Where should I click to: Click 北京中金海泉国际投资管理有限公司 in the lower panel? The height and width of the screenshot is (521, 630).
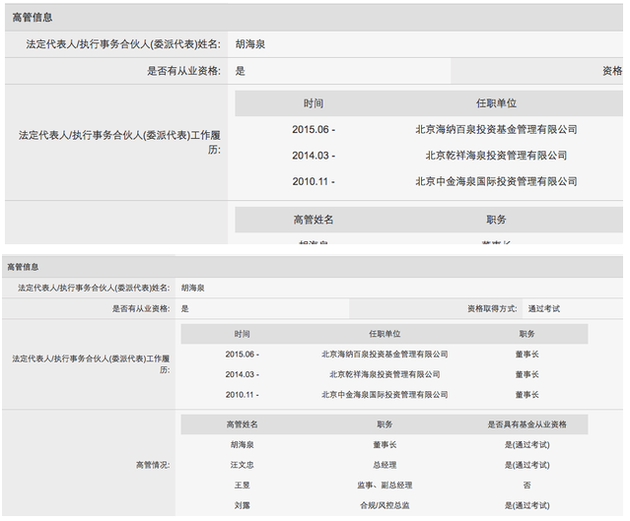click(x=385, y=395)
